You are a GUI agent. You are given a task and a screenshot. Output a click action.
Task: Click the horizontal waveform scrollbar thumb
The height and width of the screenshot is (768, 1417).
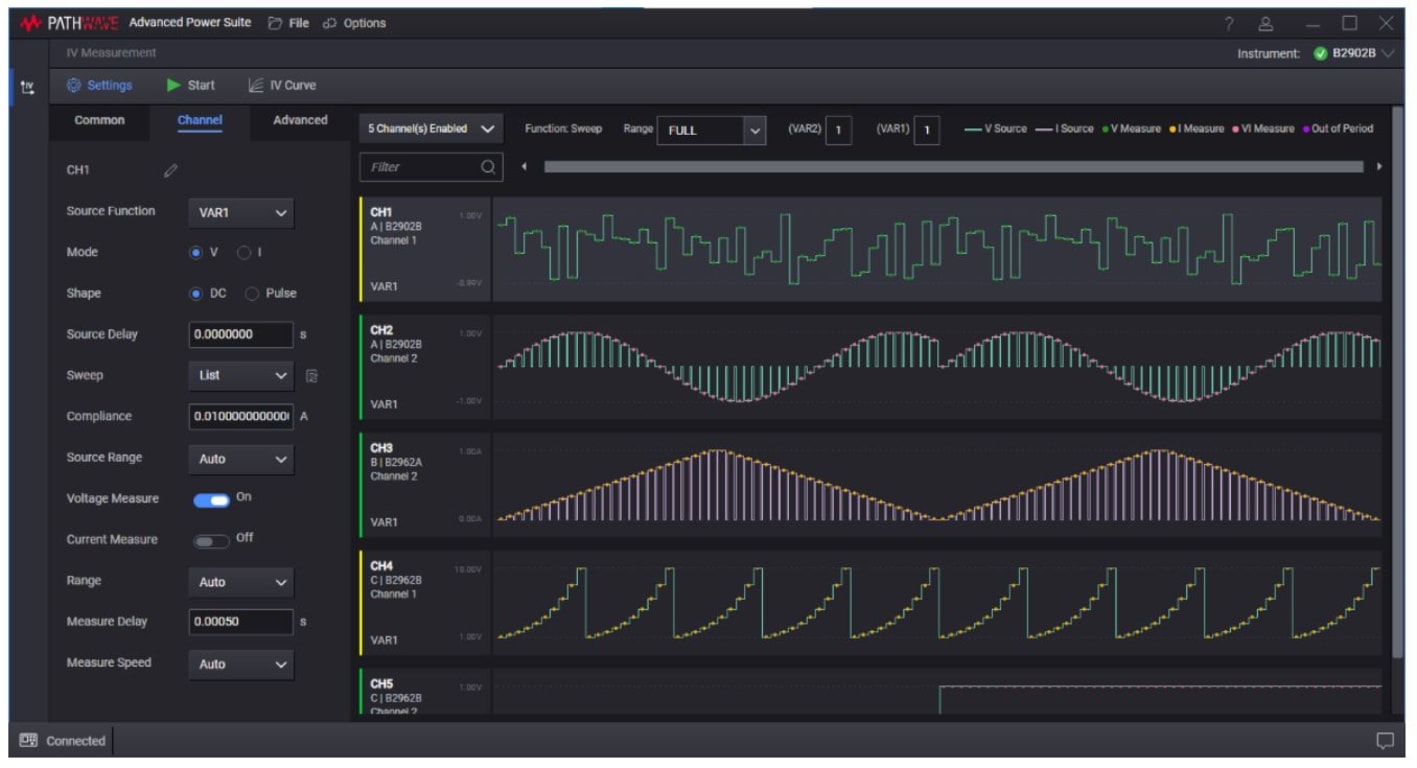(x=953, y=167)
